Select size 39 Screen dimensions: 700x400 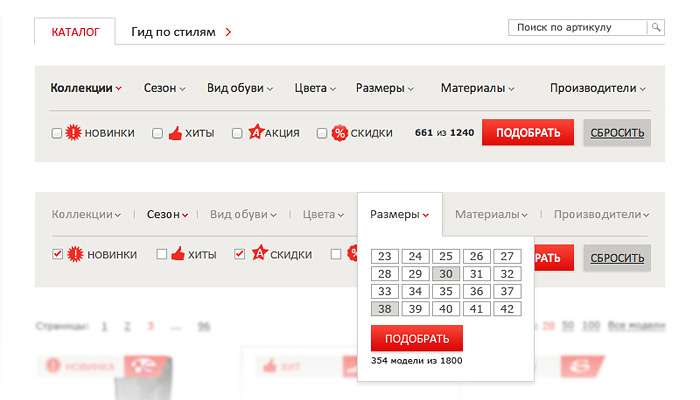[x=415, y=309]
